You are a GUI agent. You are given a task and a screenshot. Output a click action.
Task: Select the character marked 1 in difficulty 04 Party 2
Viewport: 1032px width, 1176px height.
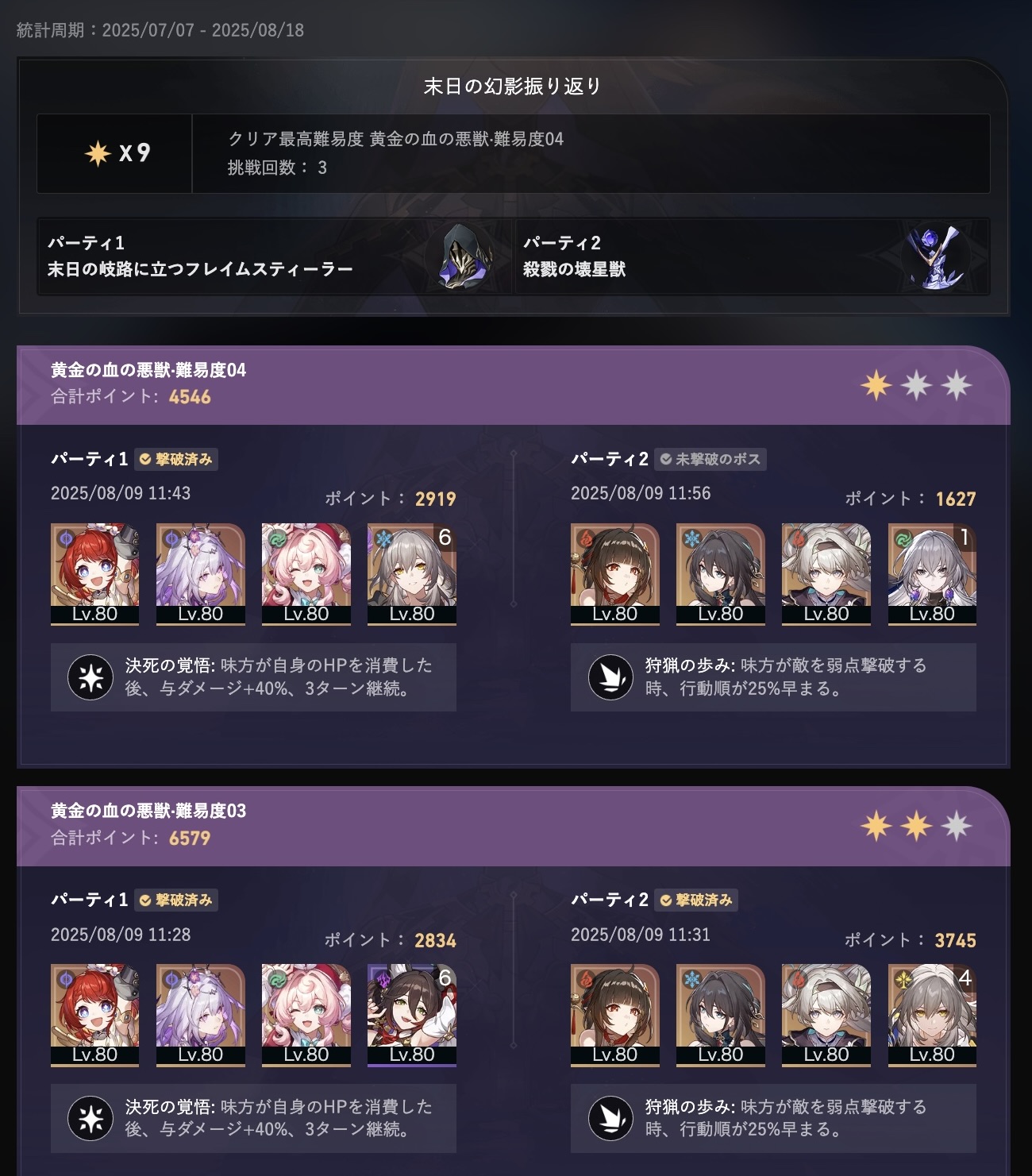point(932,574)
